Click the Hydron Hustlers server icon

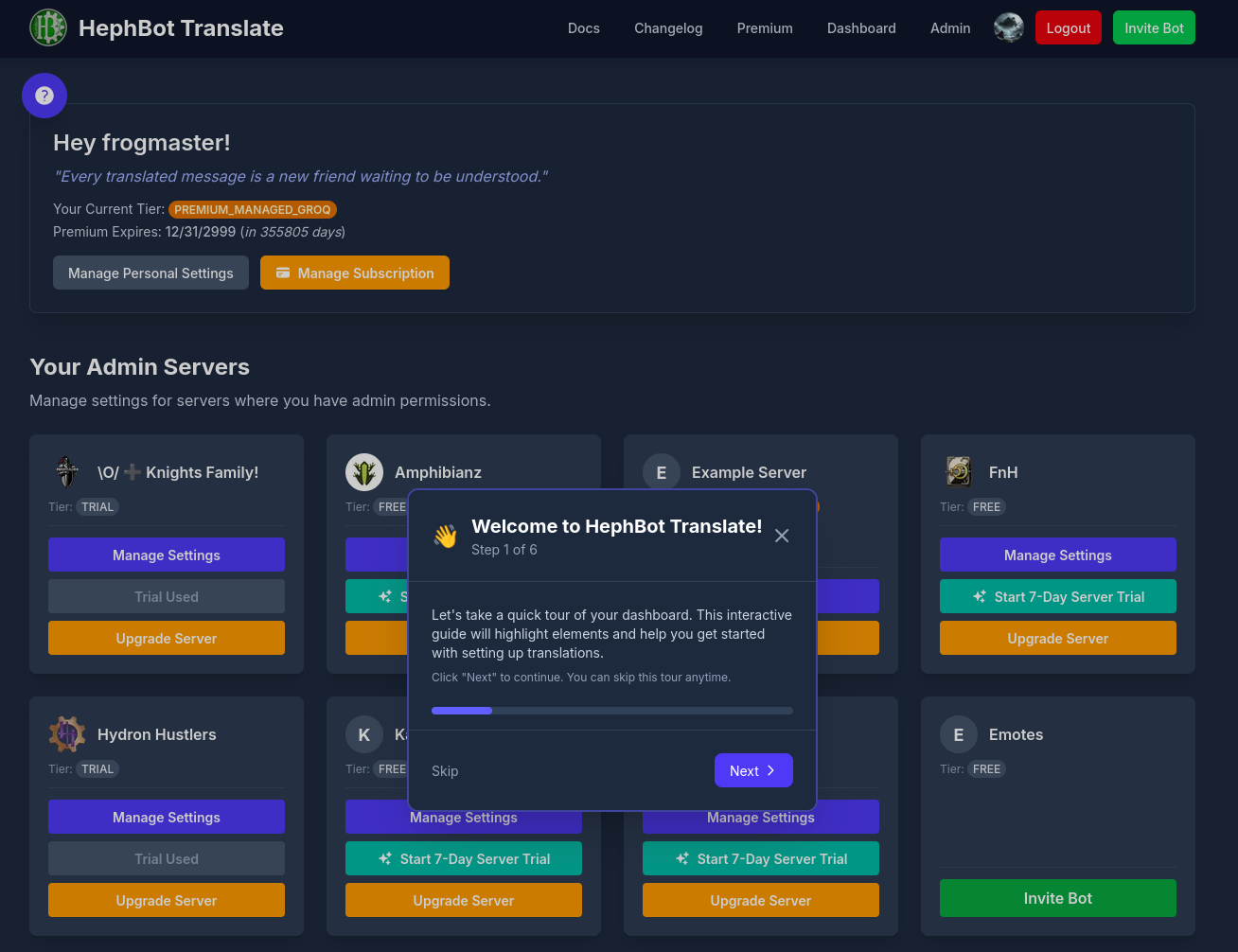67,734
